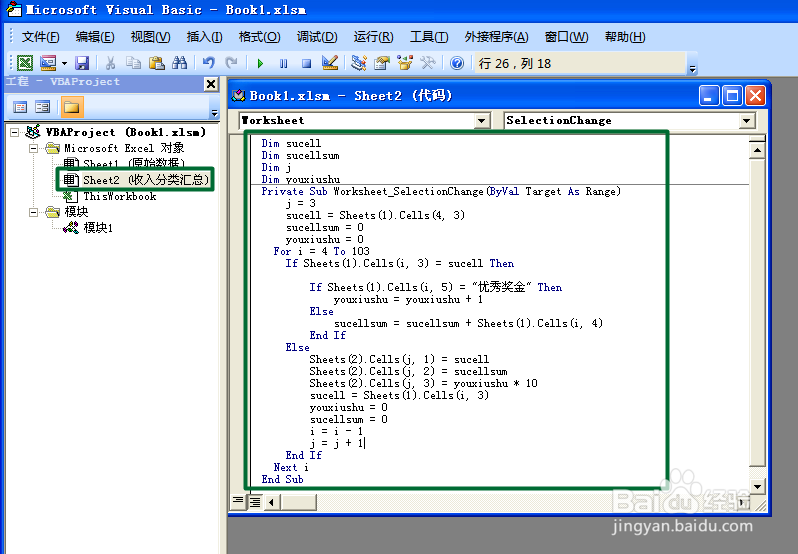The width and height of the screenshot is (798, 554).
Task: Open 视图(V) menu
Action: 150,37
